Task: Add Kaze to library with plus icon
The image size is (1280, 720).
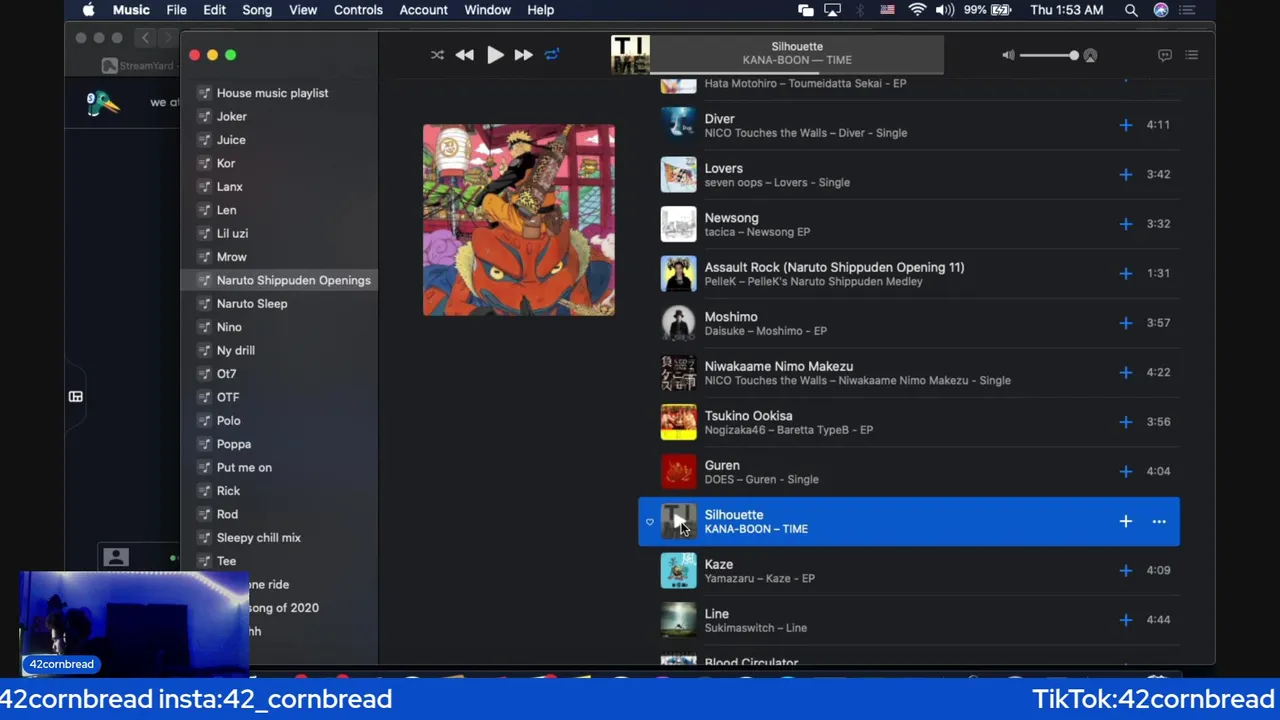Action: (x=1125, y=570)
